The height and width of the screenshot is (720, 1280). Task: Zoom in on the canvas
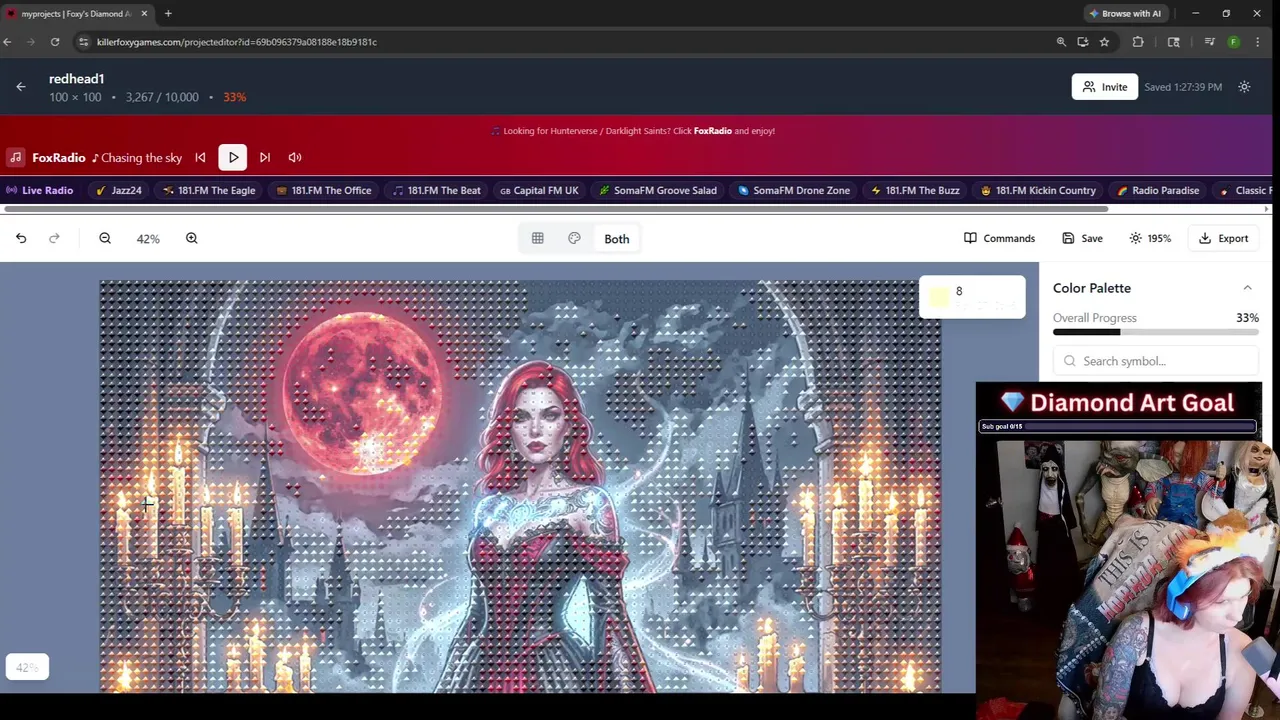[191, 238]
